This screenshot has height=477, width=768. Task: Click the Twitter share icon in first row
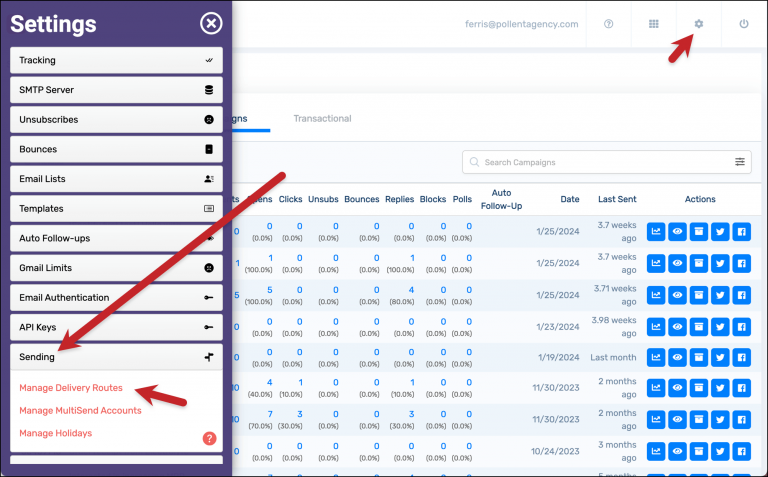720,232
